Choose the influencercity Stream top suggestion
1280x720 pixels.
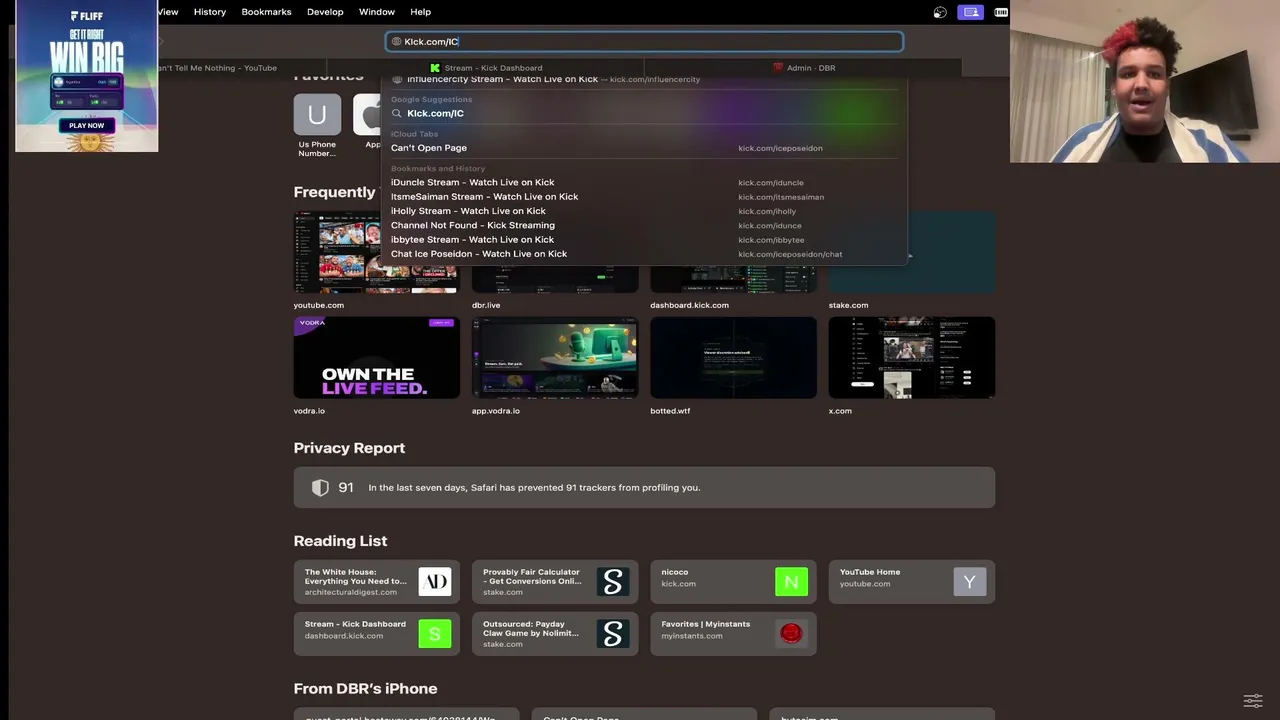[645, 79]
